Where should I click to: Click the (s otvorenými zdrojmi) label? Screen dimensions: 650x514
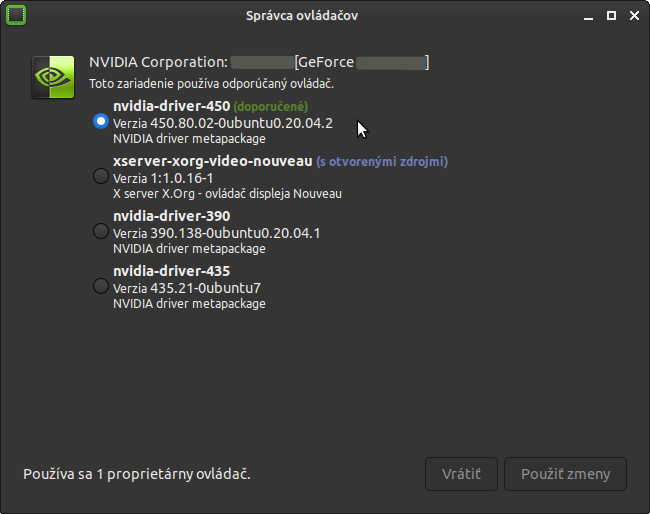[x=382, y=161]
